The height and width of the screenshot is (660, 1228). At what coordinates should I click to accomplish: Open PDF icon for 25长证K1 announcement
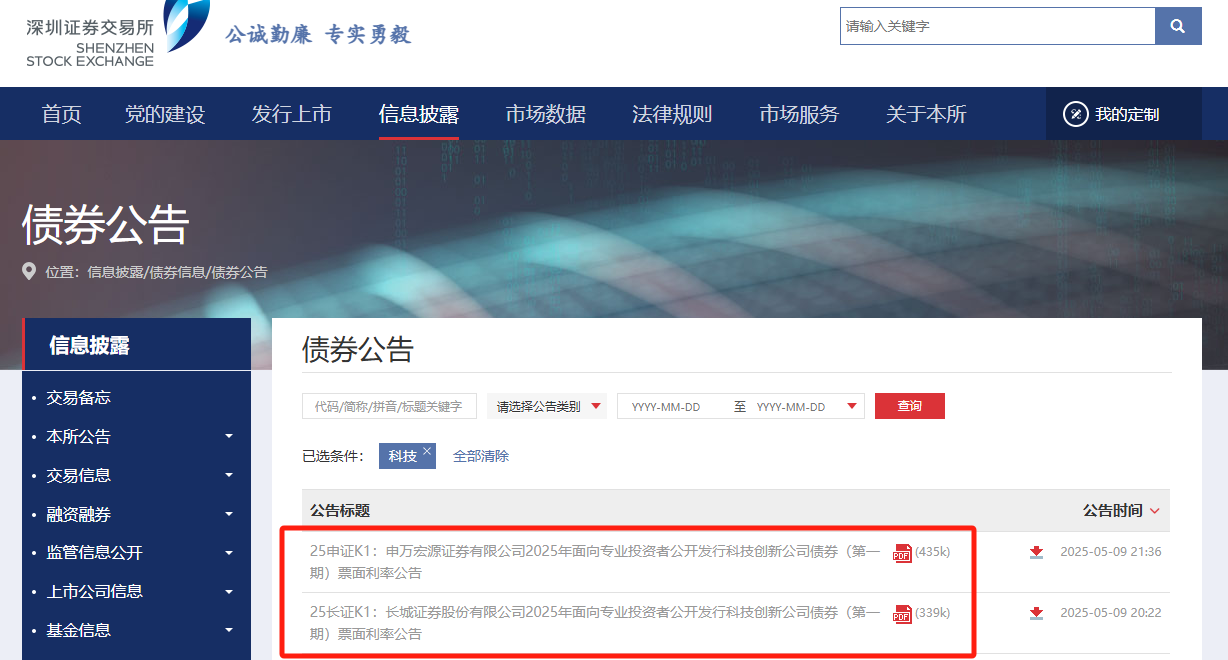pyautogui.click(x=902, y=614)
